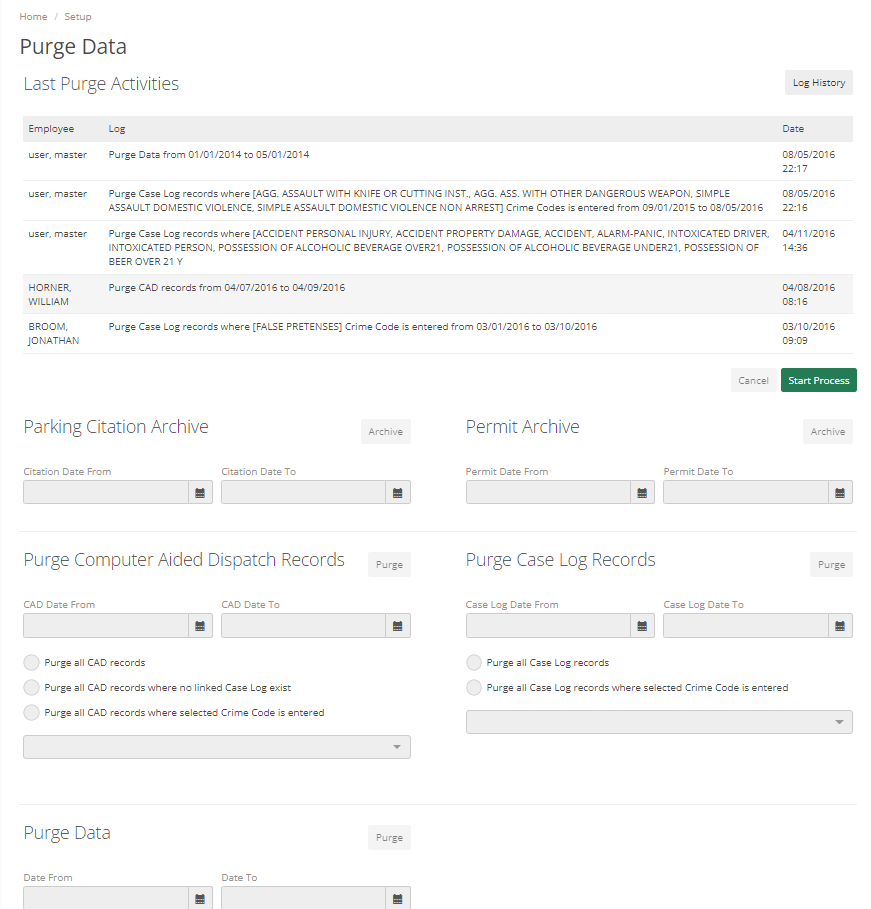Screen dimensions: 871x909
Task: Select log entry about ACCIDENT PERSONAL INJURY
Action: [438, 248]
